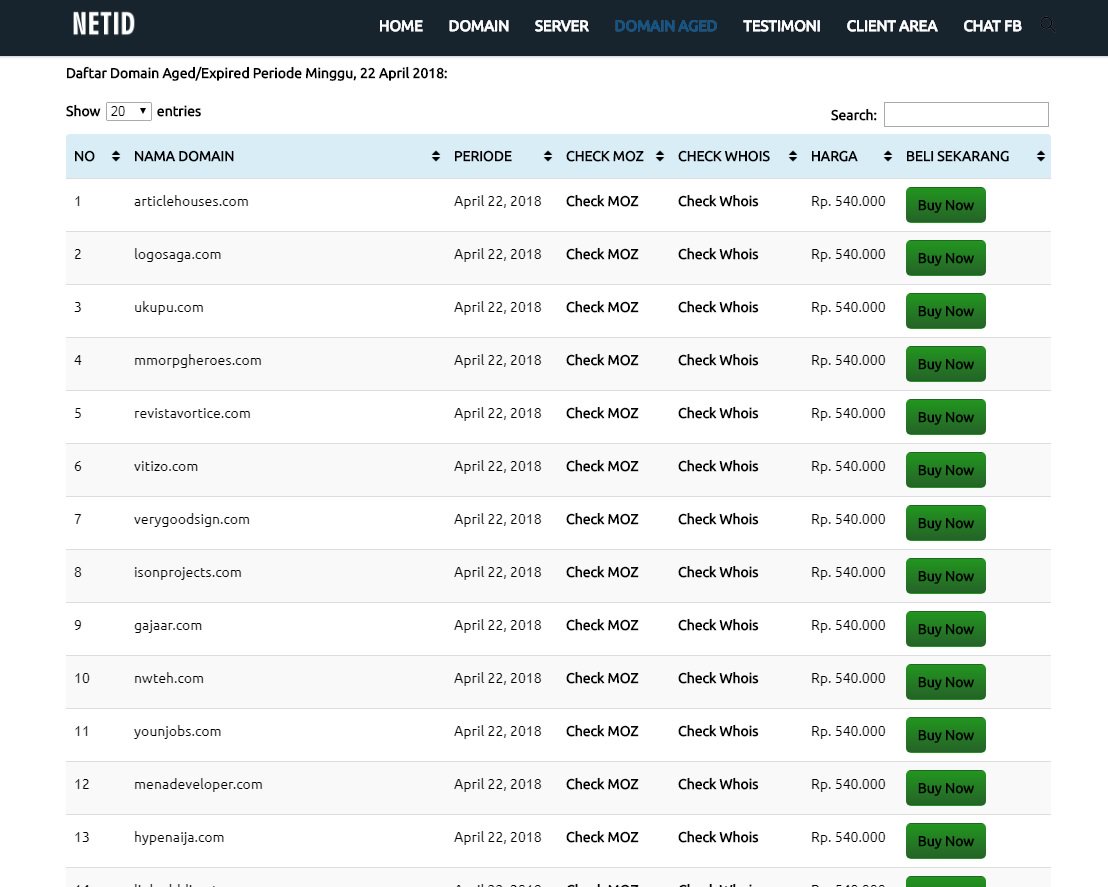Screen dimensions: 1108x887
Task: Open the SERVER menu item
Action: click(x=561, y=26)
